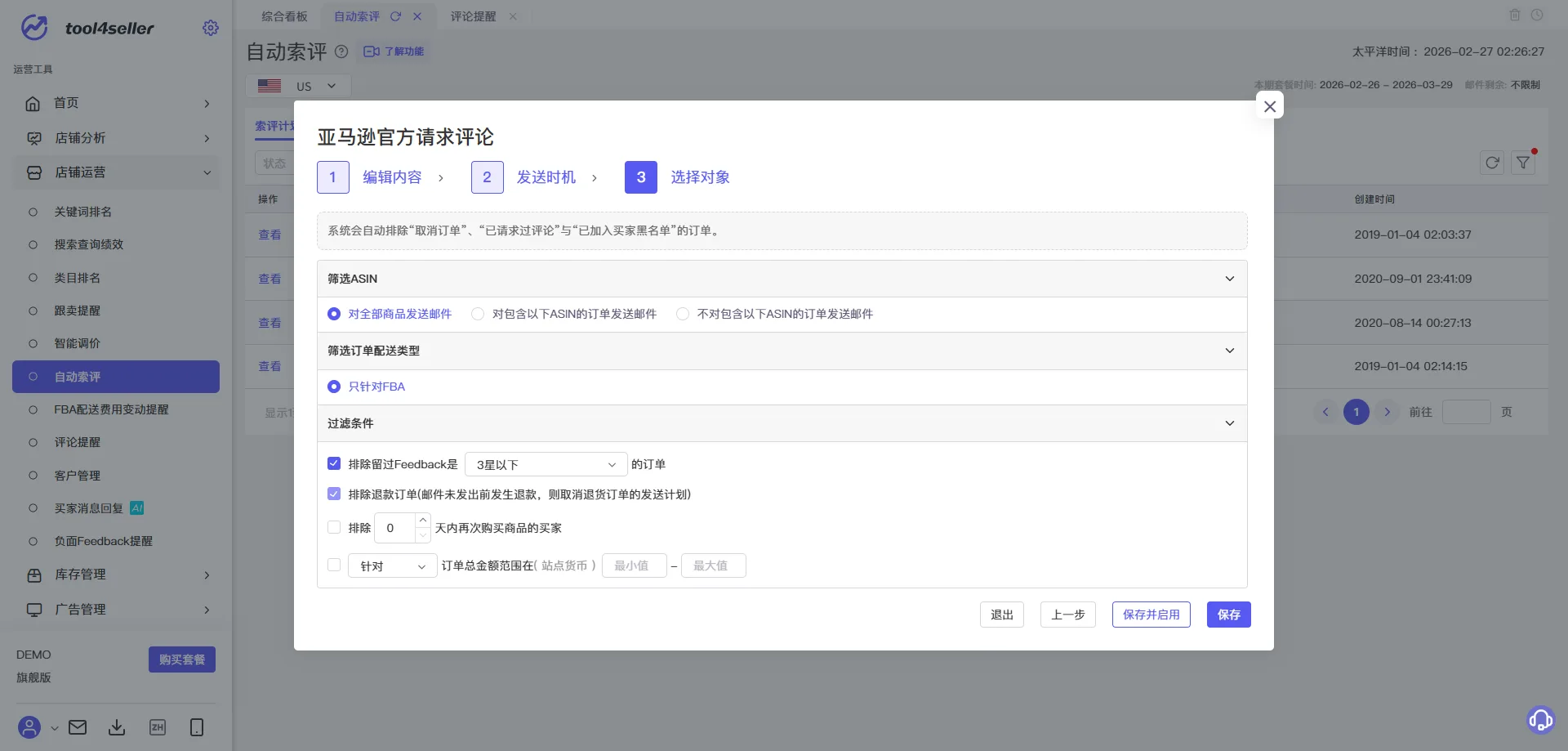This screenshot has height=751, width=1568.
Task: Click the history clock icon at top right
Action: coord(1537,15)
